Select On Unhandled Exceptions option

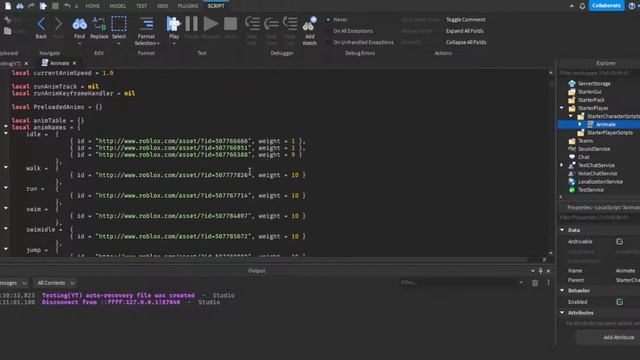click(x=363, y=42)
